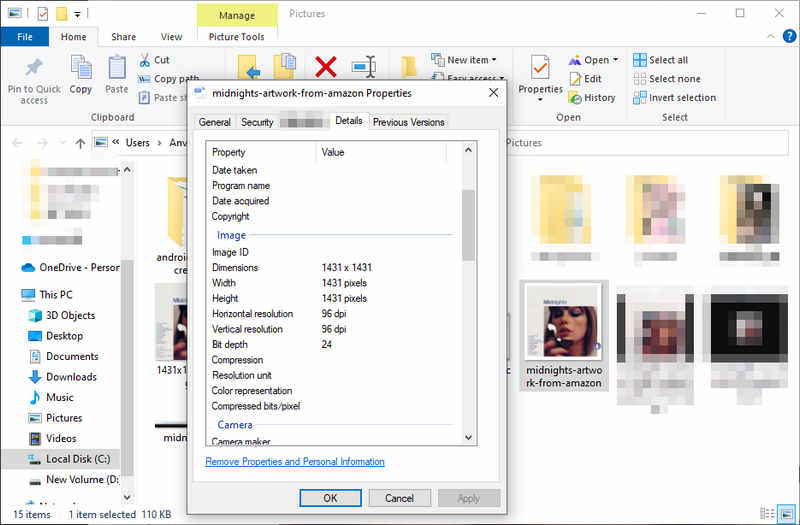Image resolution: width=800 pixels, height=525 pixels.
Task: Open file History from the ribbon
Action: [576, 98]
